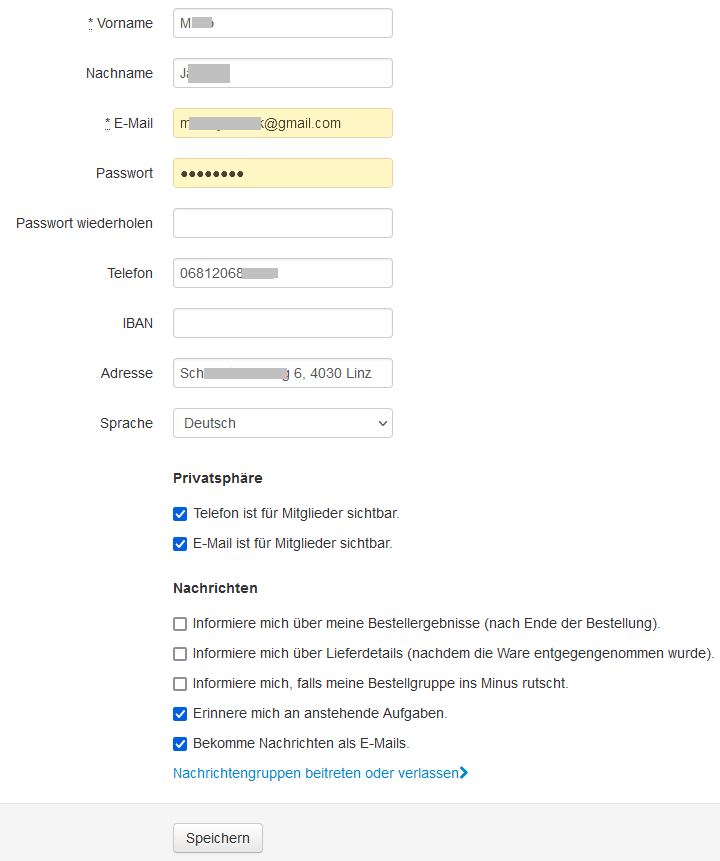
Task: Uncheck E-Mail ist für Mitglieder sichtbar
Action: (x=180, y=544)
